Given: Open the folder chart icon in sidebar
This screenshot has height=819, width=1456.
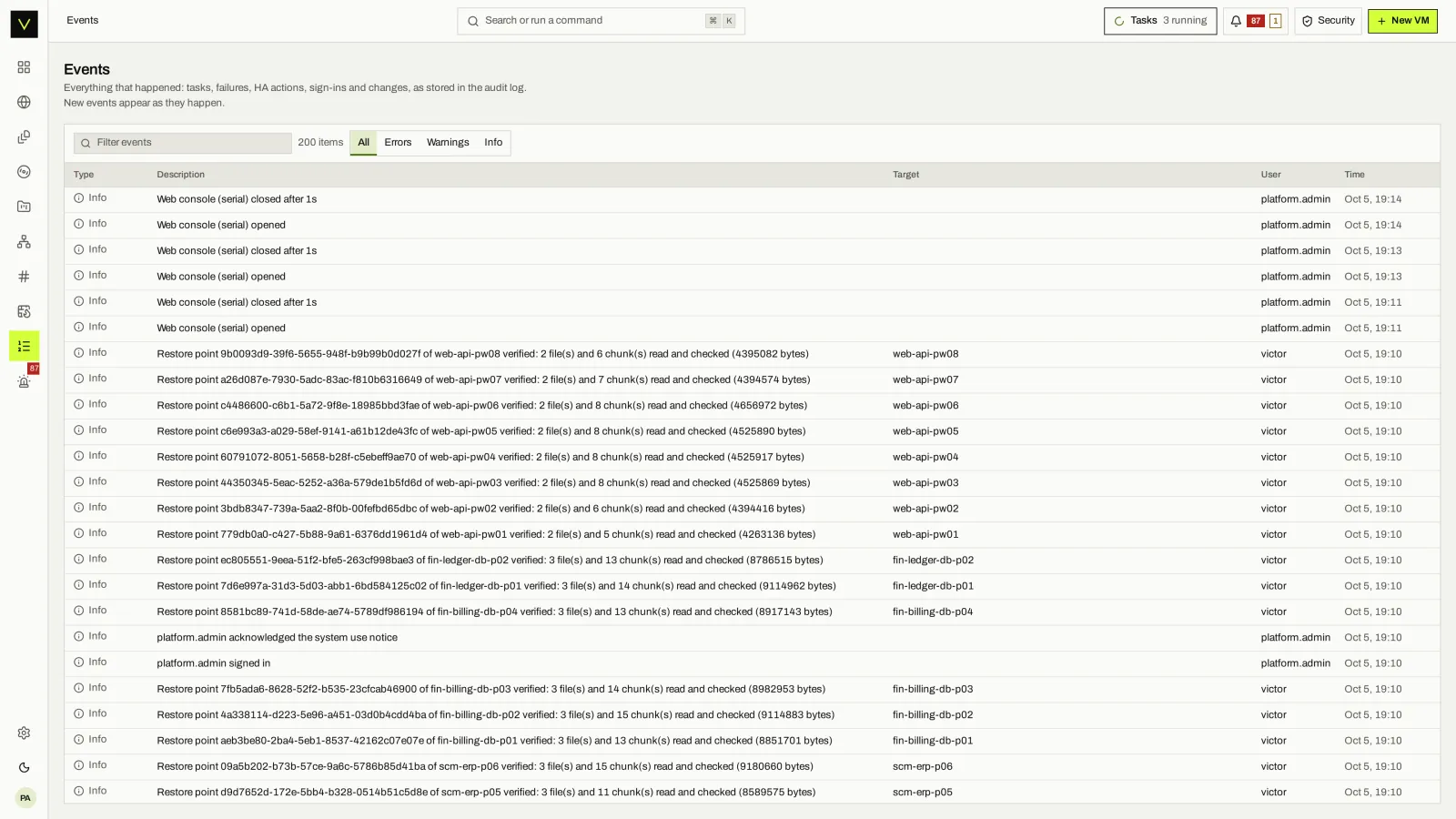Looking at the screenshot, I should (24, 207).
